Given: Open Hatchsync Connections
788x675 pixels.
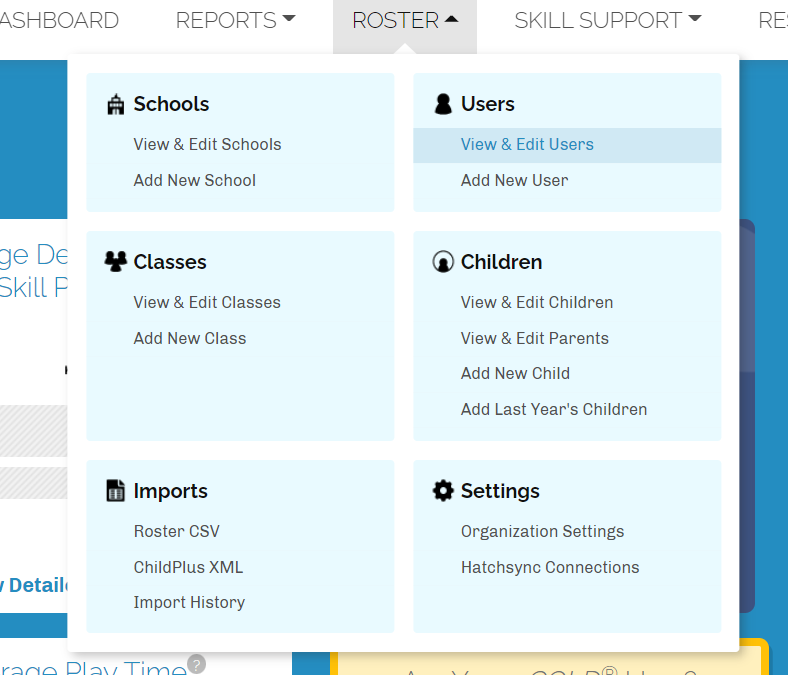Looking at the screenshot, I should point(550,568).
